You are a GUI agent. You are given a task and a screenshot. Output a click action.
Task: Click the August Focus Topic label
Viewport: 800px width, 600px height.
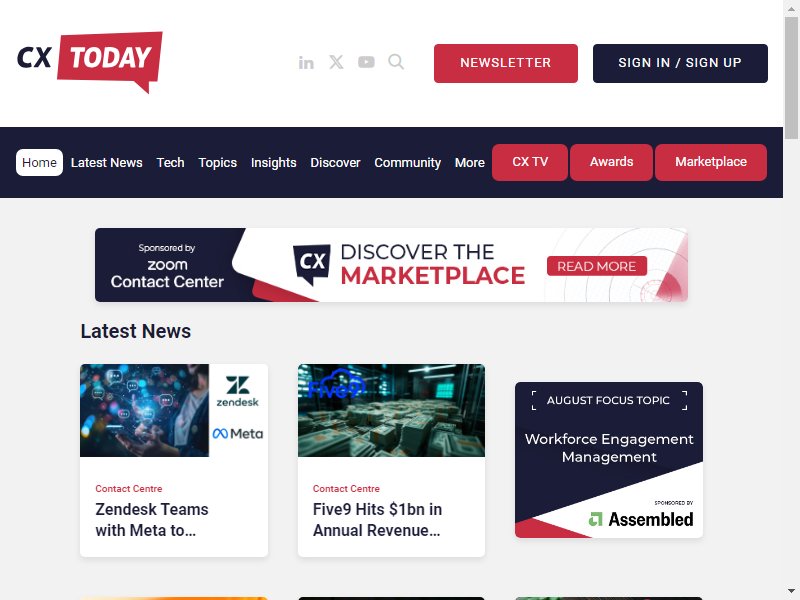tap(608, 401)
